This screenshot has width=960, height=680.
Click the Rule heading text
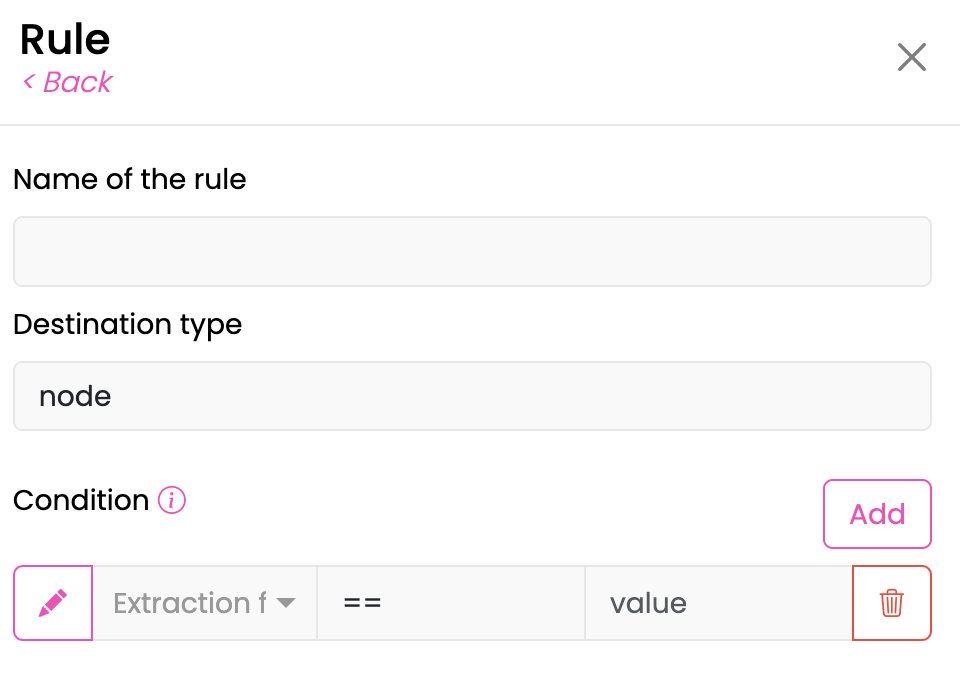[65, 39]
